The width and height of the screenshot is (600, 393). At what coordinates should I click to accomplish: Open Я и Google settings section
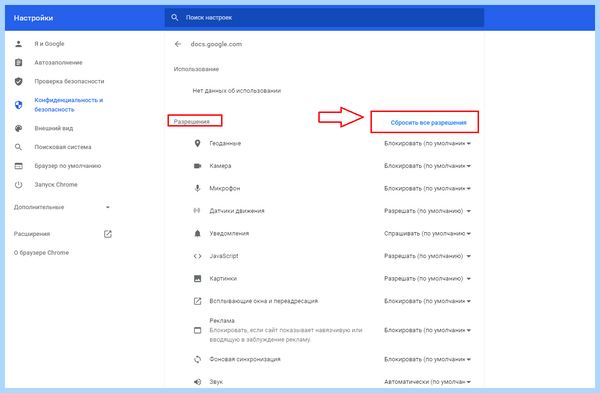49,44
